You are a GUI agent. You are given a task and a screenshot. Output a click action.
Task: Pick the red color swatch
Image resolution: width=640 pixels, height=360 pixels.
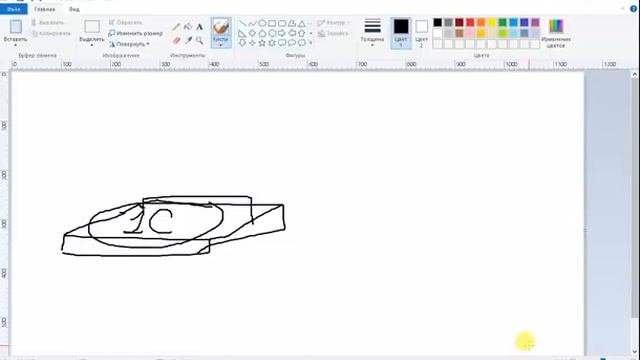(470, 22)
